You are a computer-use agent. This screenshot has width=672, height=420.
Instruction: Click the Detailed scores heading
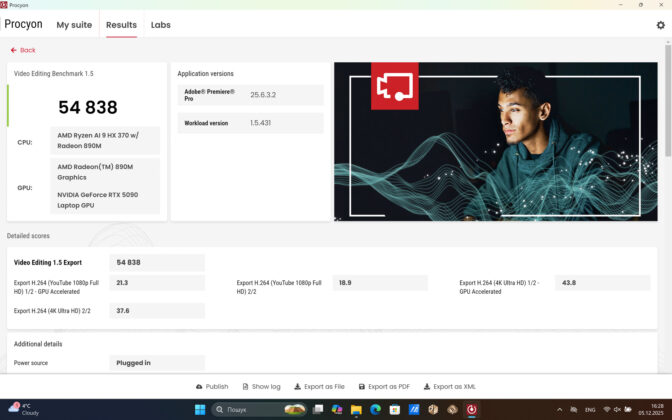click(28, 236)
